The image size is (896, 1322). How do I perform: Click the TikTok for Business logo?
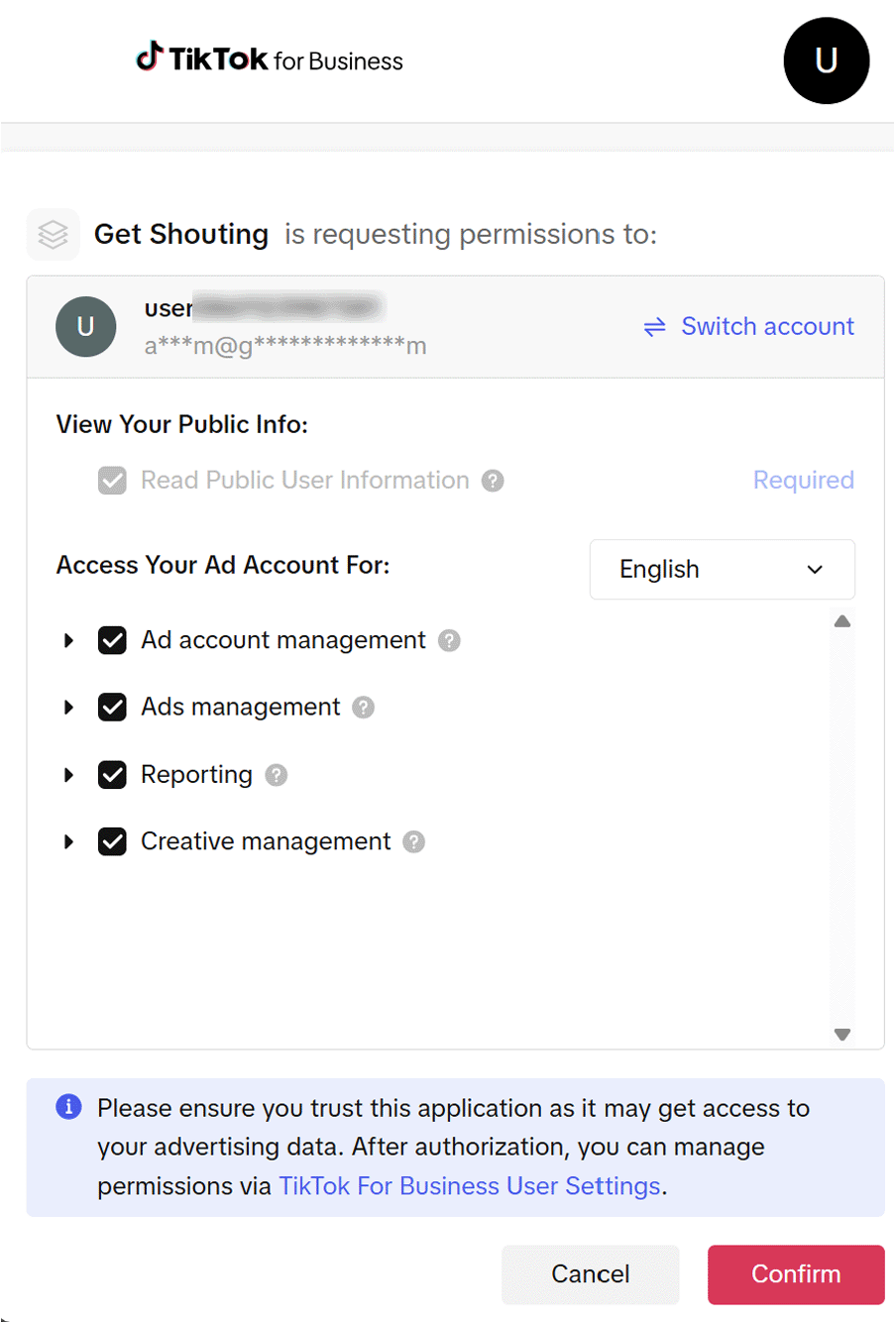pyautogui.click(x=270, y=59)
